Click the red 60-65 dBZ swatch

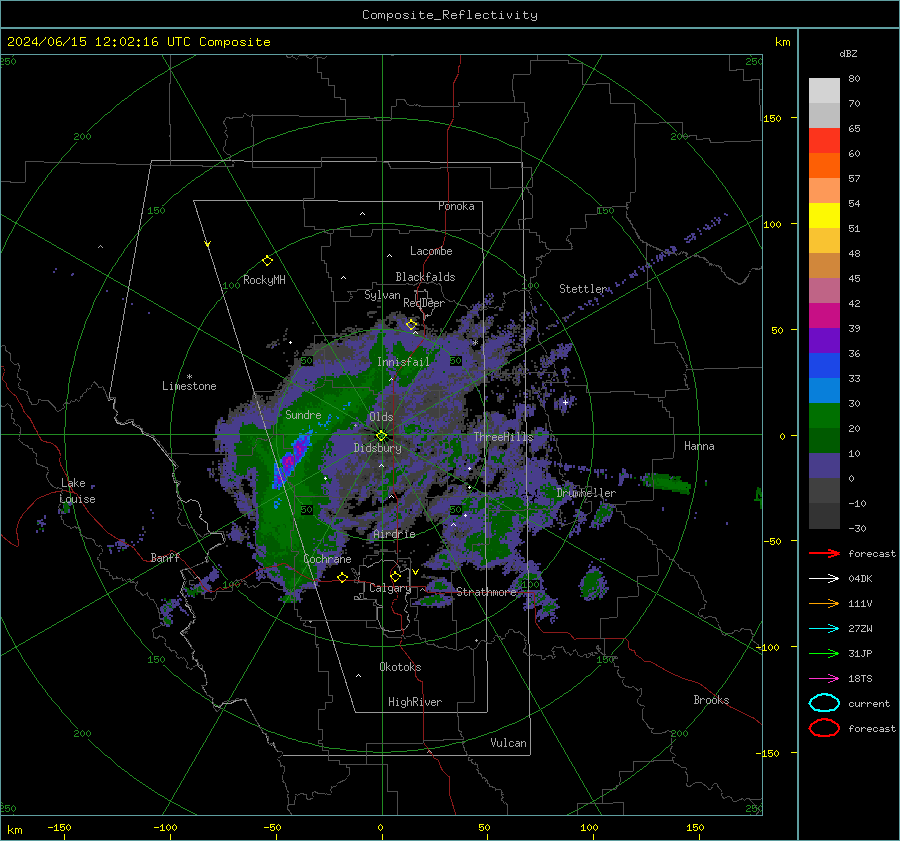click(824, 141)
